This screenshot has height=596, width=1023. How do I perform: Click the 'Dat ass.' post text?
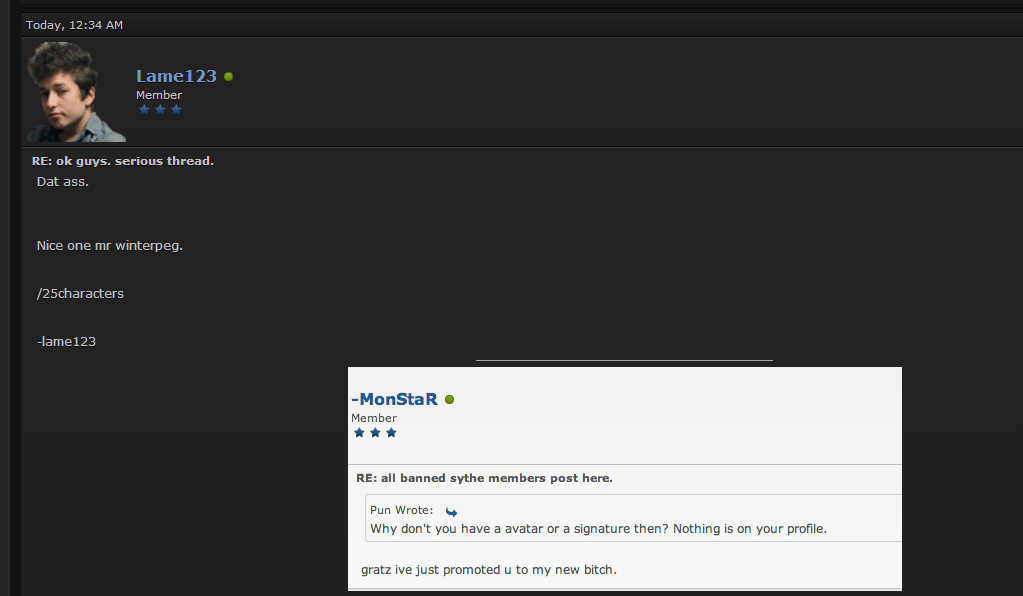(x=63, y=182)
